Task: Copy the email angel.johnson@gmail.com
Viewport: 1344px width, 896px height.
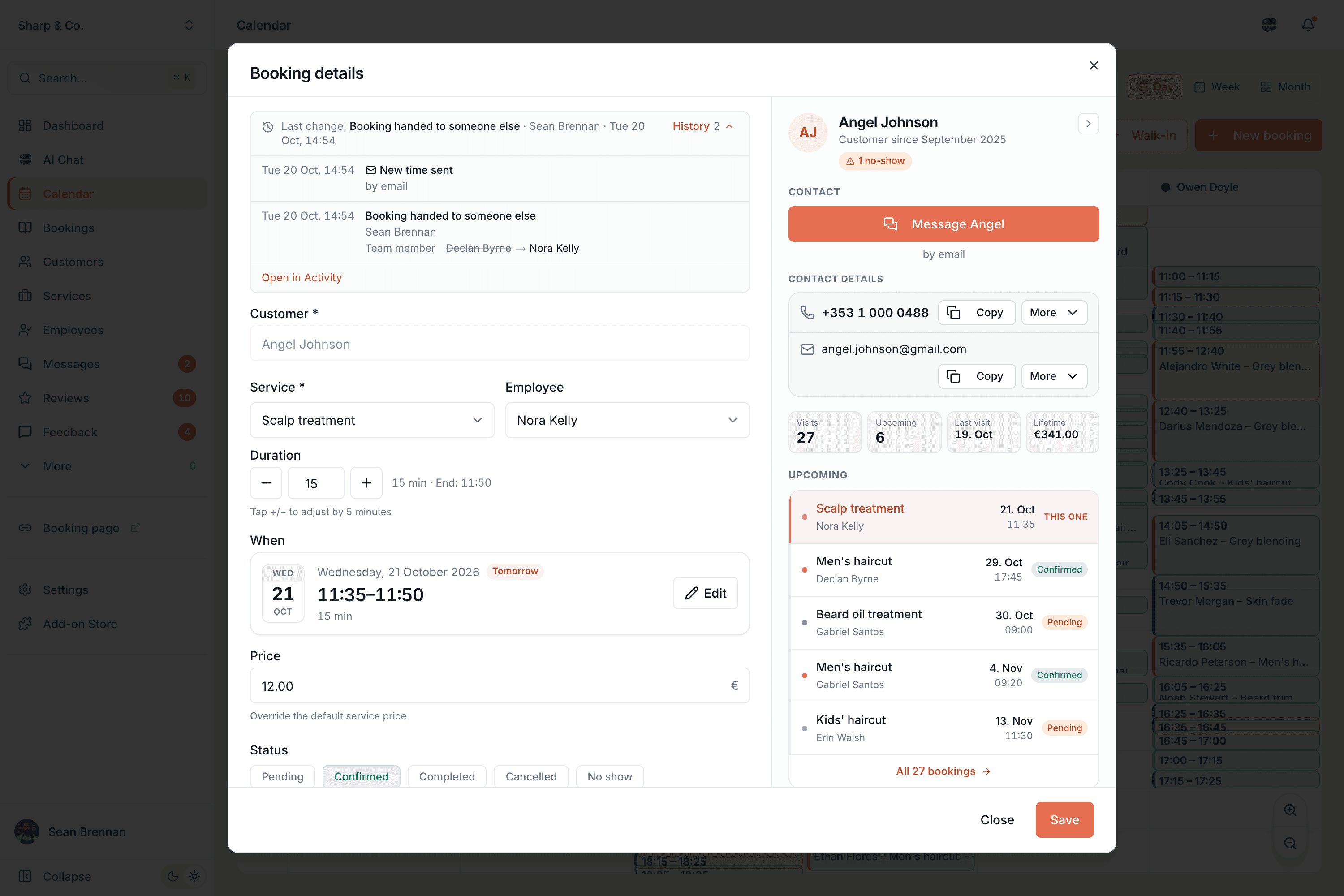Action: 977,376
